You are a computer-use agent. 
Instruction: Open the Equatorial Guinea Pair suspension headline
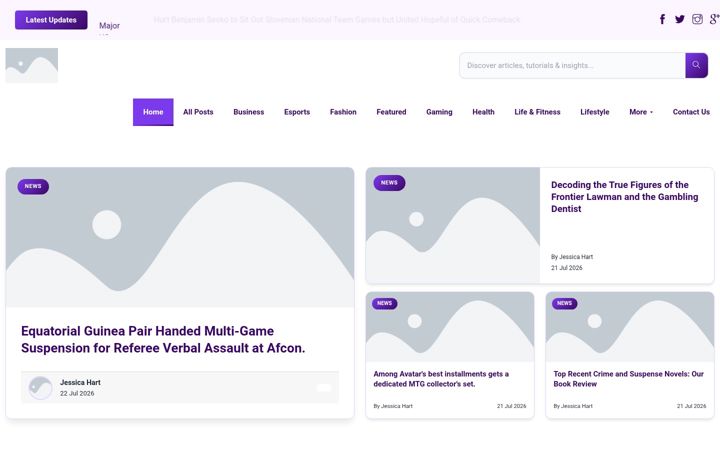tap(163, 339)
